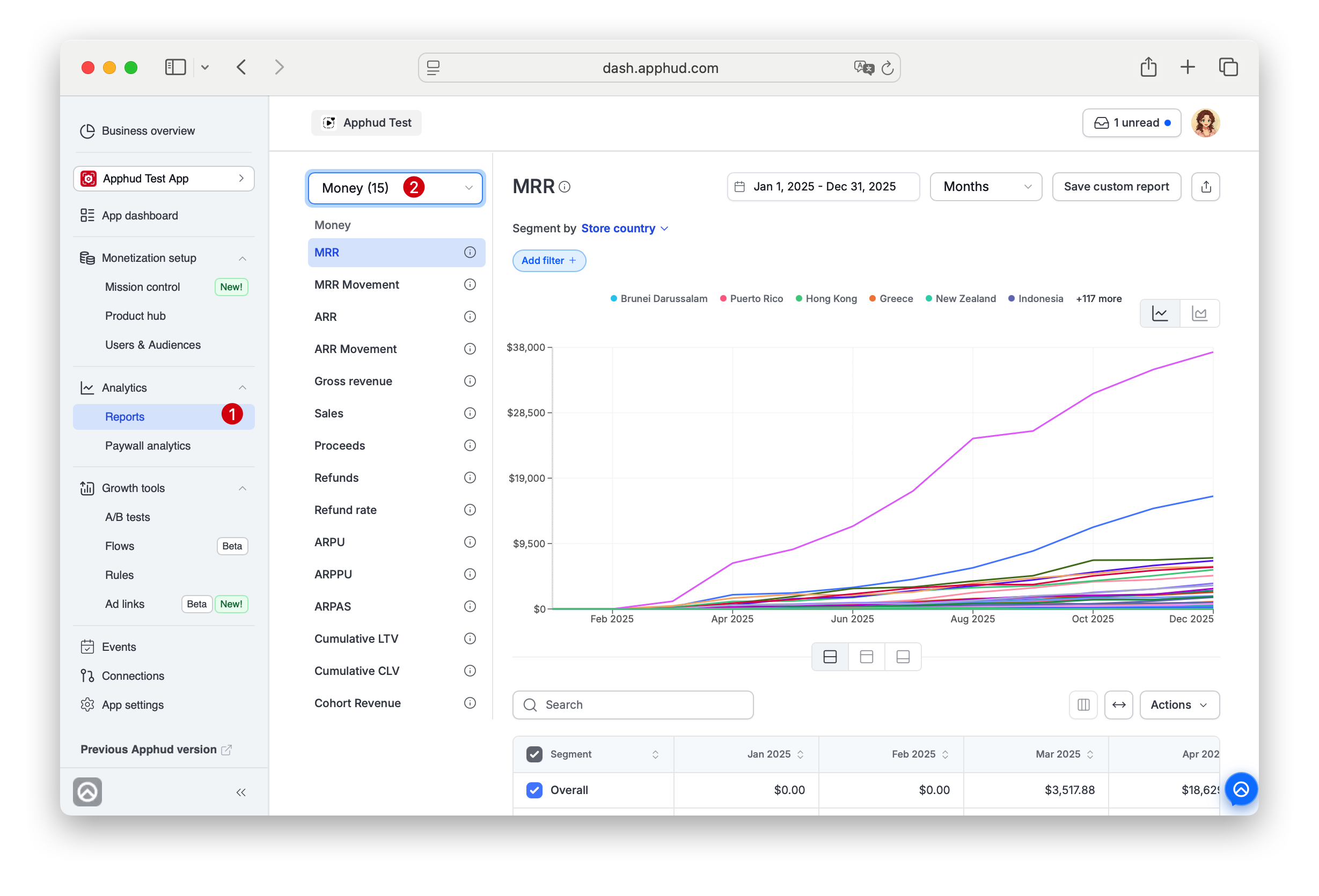This screenshot has width=1319, height=896.
Task: Toggle Greece legend series
Action: click(x=891, y=298)
